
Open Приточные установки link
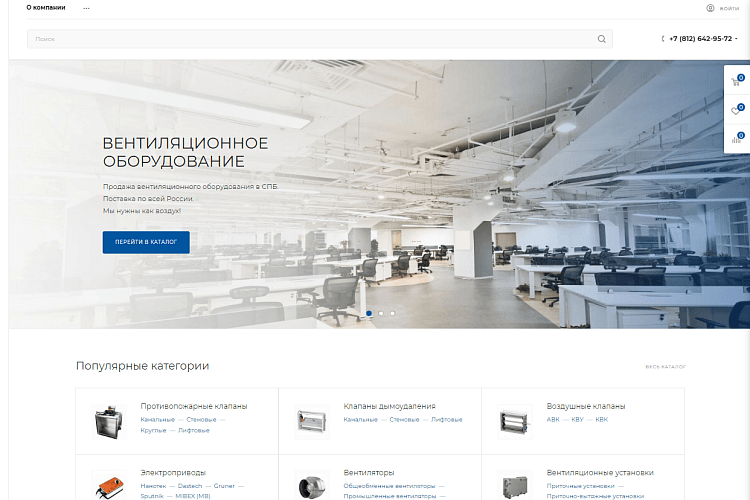(x=580, y=486)
